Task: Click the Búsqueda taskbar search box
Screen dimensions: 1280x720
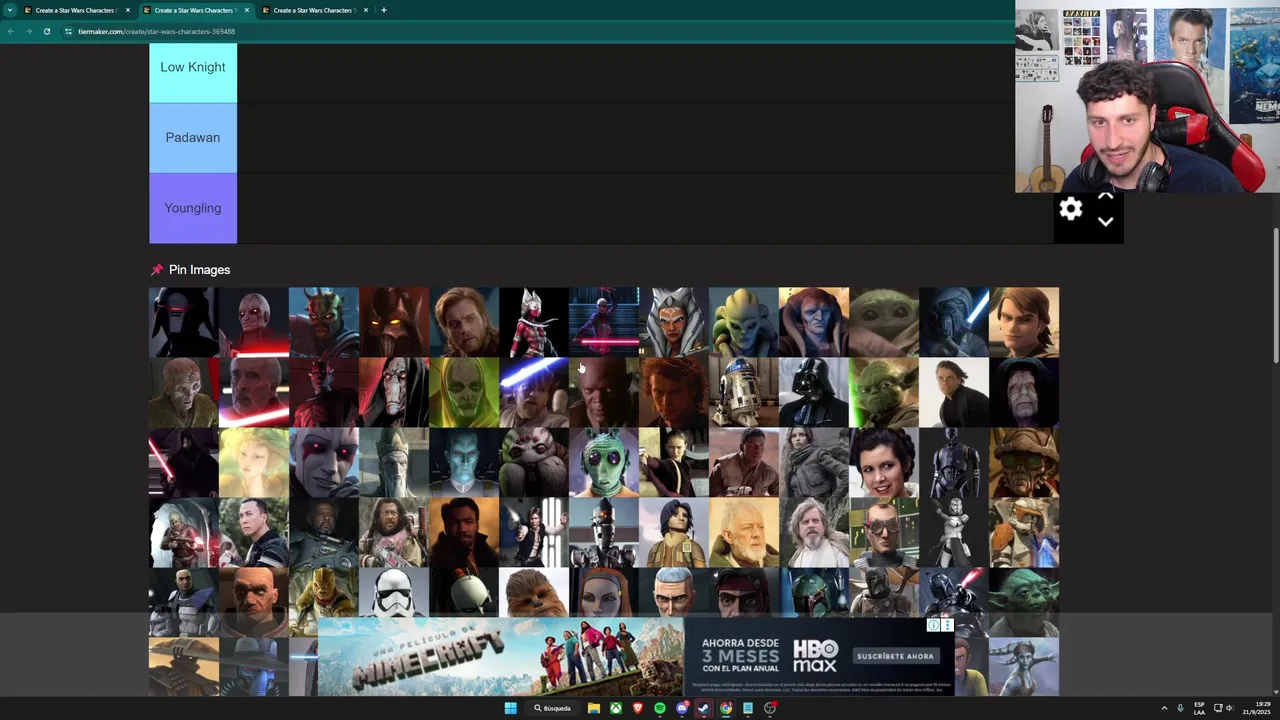Action: (x=552, y=708)
